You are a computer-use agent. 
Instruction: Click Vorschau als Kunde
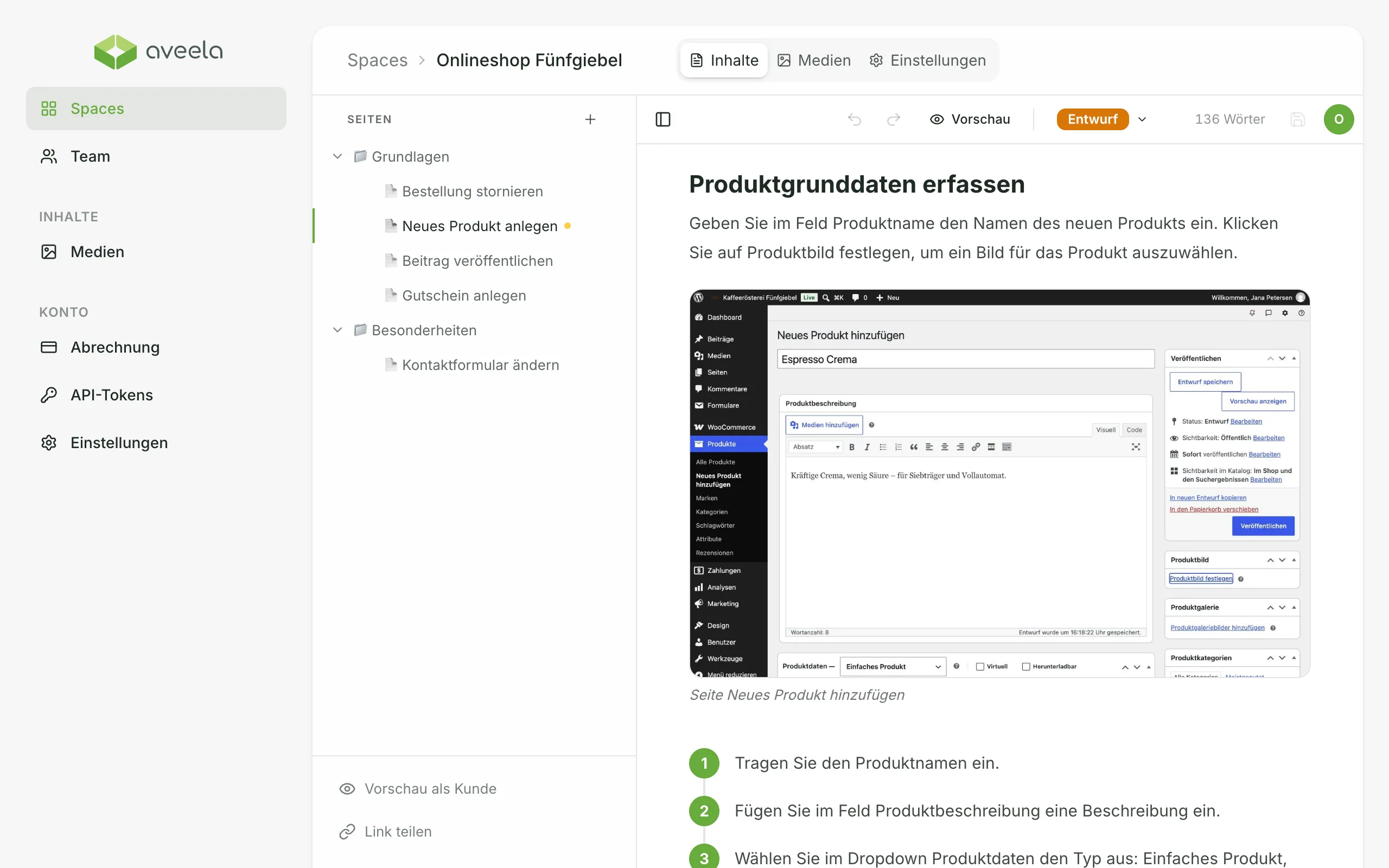(418, 789)
